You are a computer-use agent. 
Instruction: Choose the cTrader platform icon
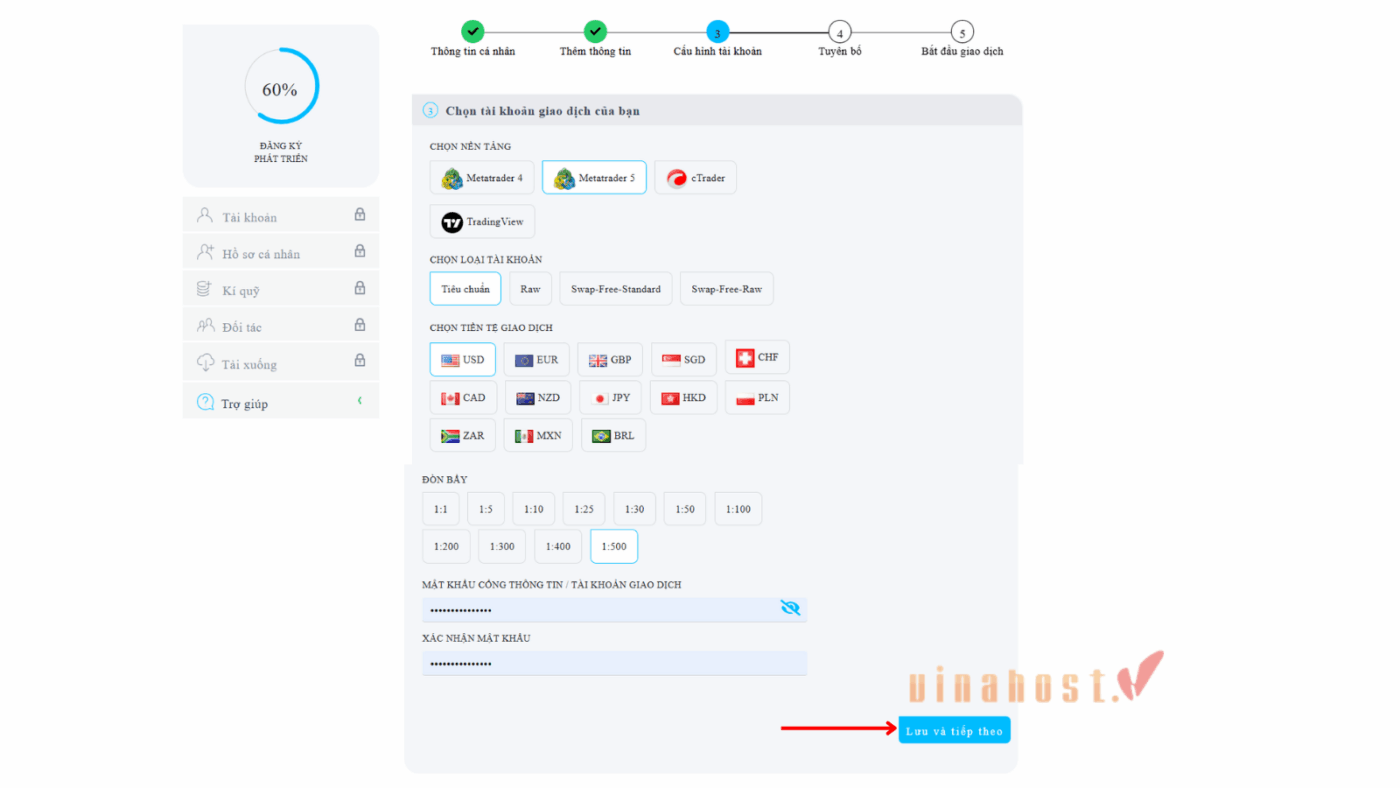(x=677, y=179)
